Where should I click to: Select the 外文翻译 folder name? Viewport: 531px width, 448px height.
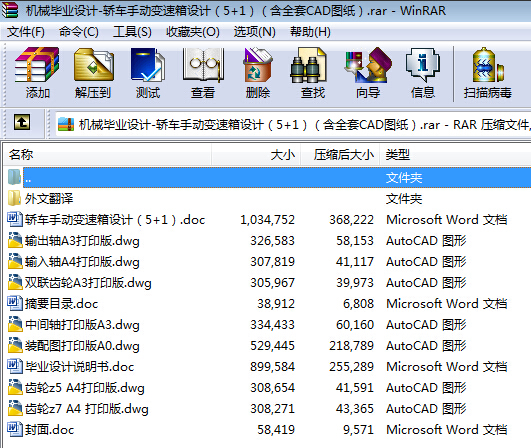point(49,199)
